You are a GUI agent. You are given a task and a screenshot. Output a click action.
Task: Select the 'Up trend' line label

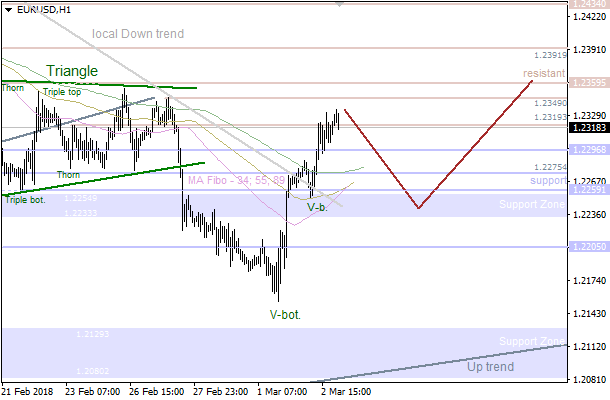point(491,367)
